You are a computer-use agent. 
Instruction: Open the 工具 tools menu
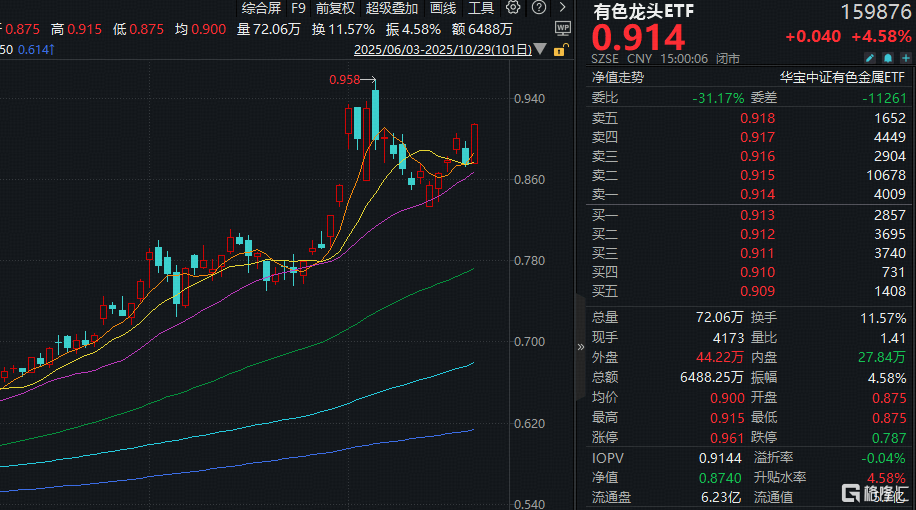coord(483,7)
